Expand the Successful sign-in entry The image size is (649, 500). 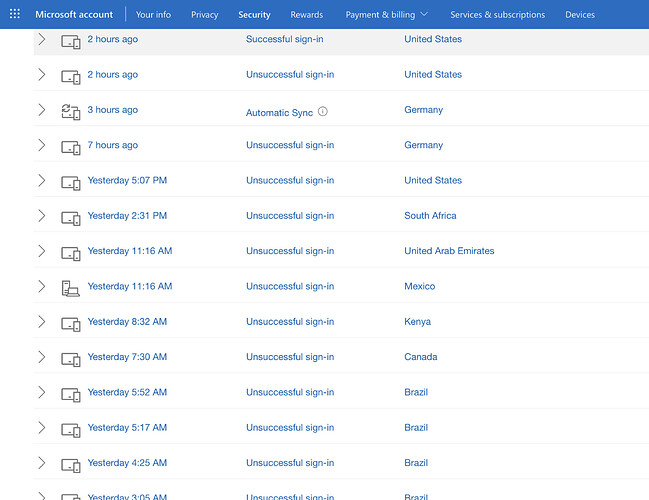point(42,39)
